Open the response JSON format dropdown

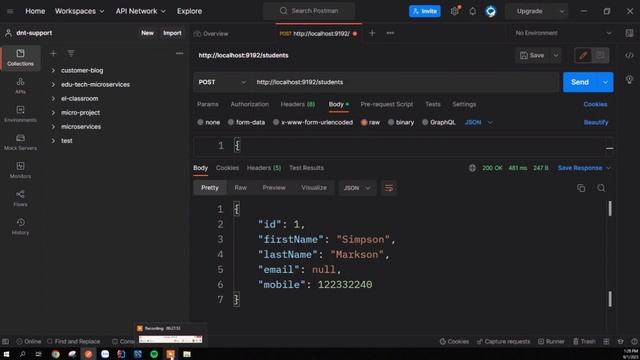click(x=357, y=188)
